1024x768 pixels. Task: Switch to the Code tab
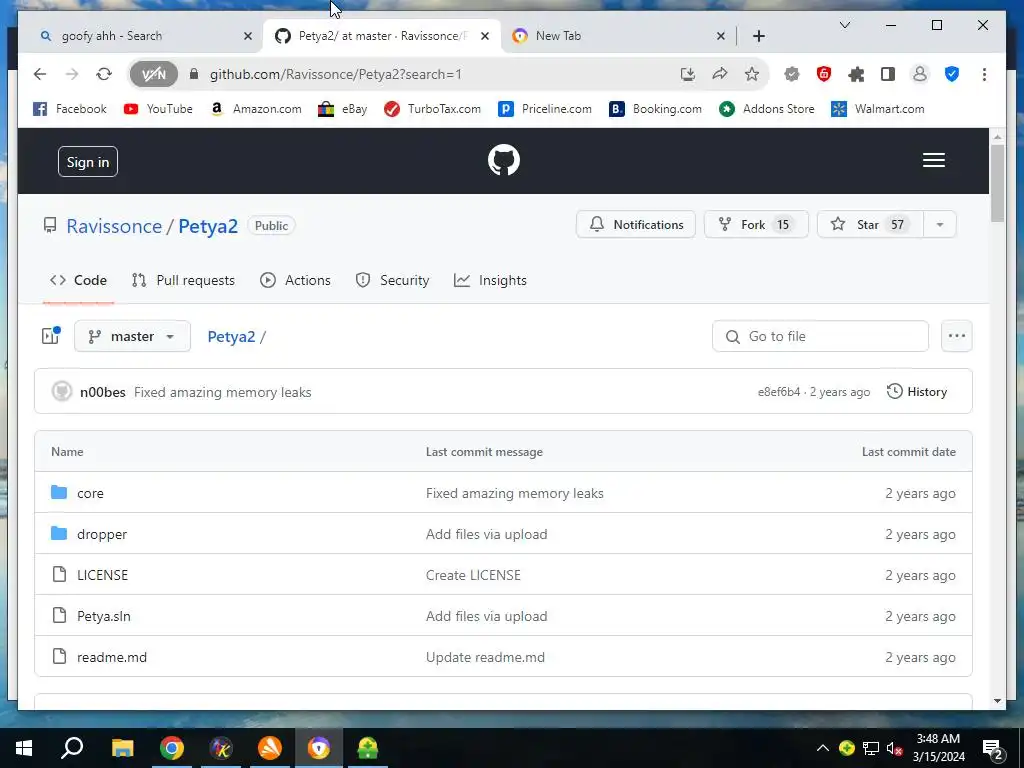point(78,280)
